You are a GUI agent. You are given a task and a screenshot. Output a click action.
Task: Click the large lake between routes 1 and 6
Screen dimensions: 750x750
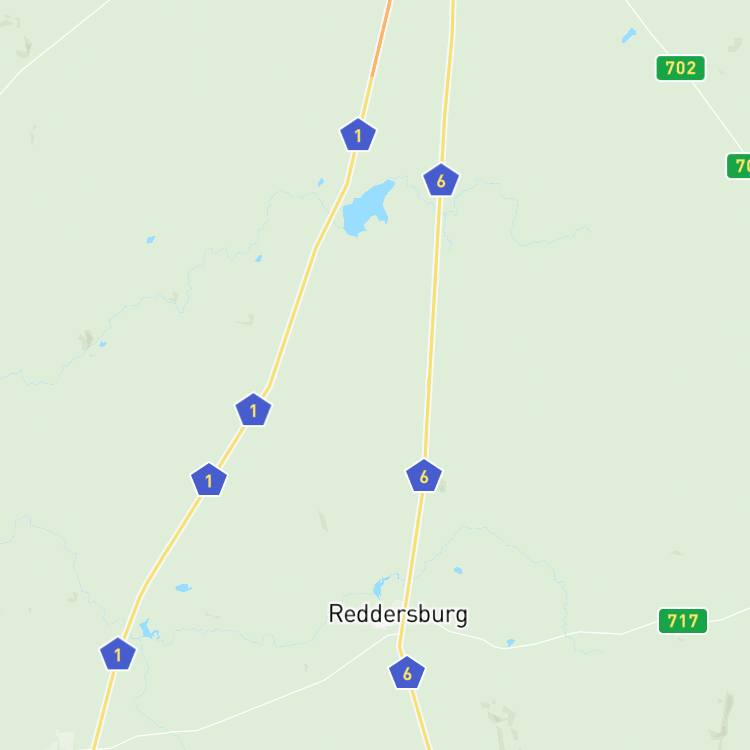coord(367,208)
